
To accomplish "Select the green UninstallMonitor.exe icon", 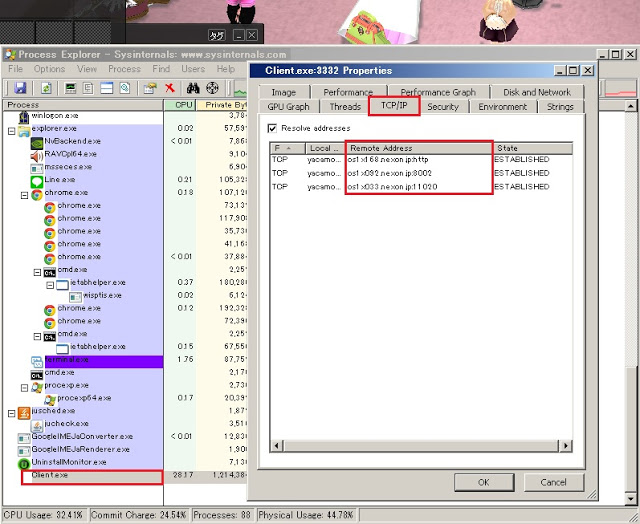I will click(24, 464).
